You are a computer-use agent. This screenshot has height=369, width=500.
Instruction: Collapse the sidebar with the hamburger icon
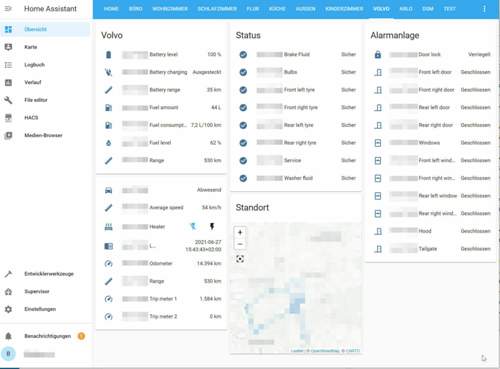(8, 8)
